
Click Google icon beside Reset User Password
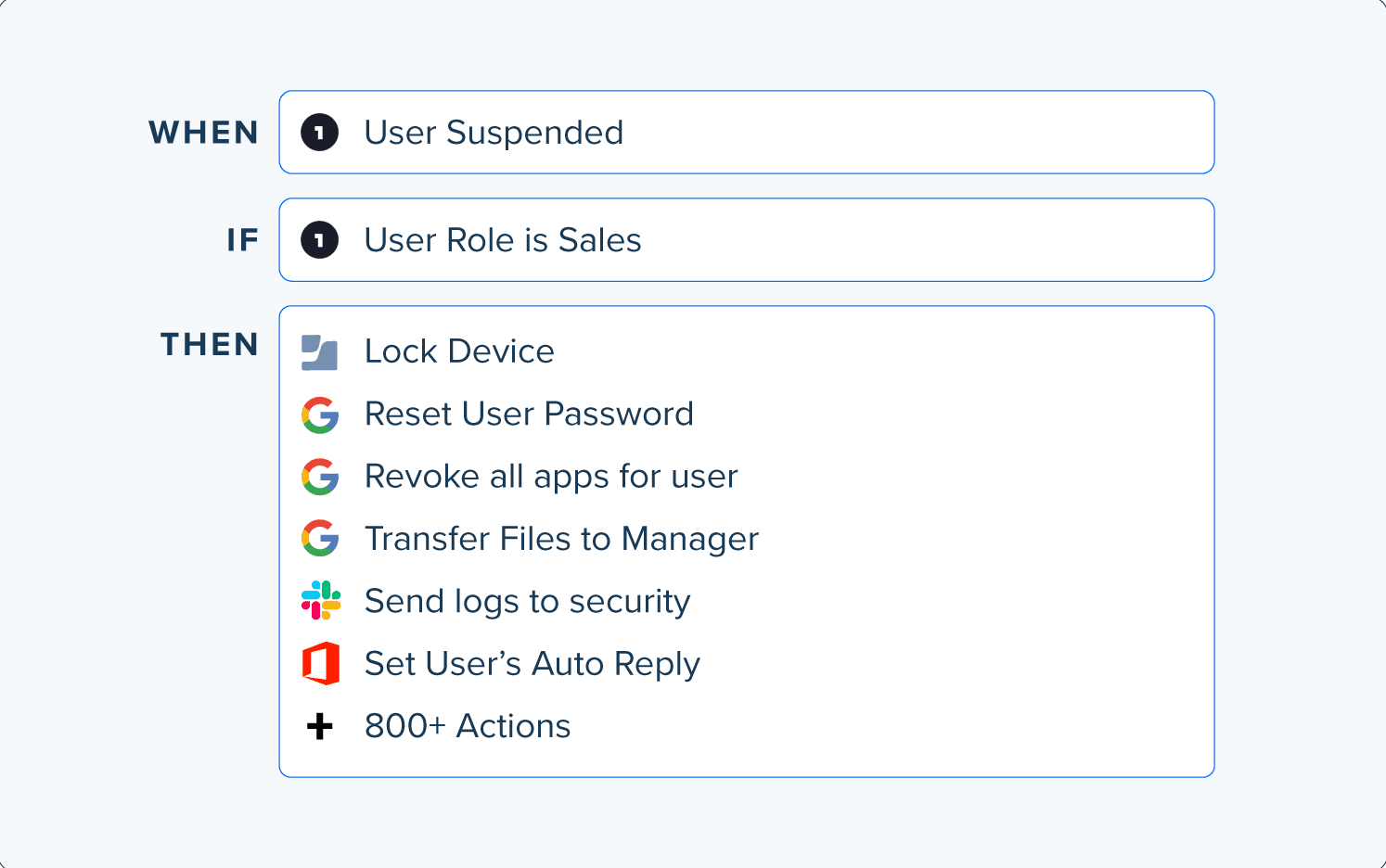click(320, 415)
